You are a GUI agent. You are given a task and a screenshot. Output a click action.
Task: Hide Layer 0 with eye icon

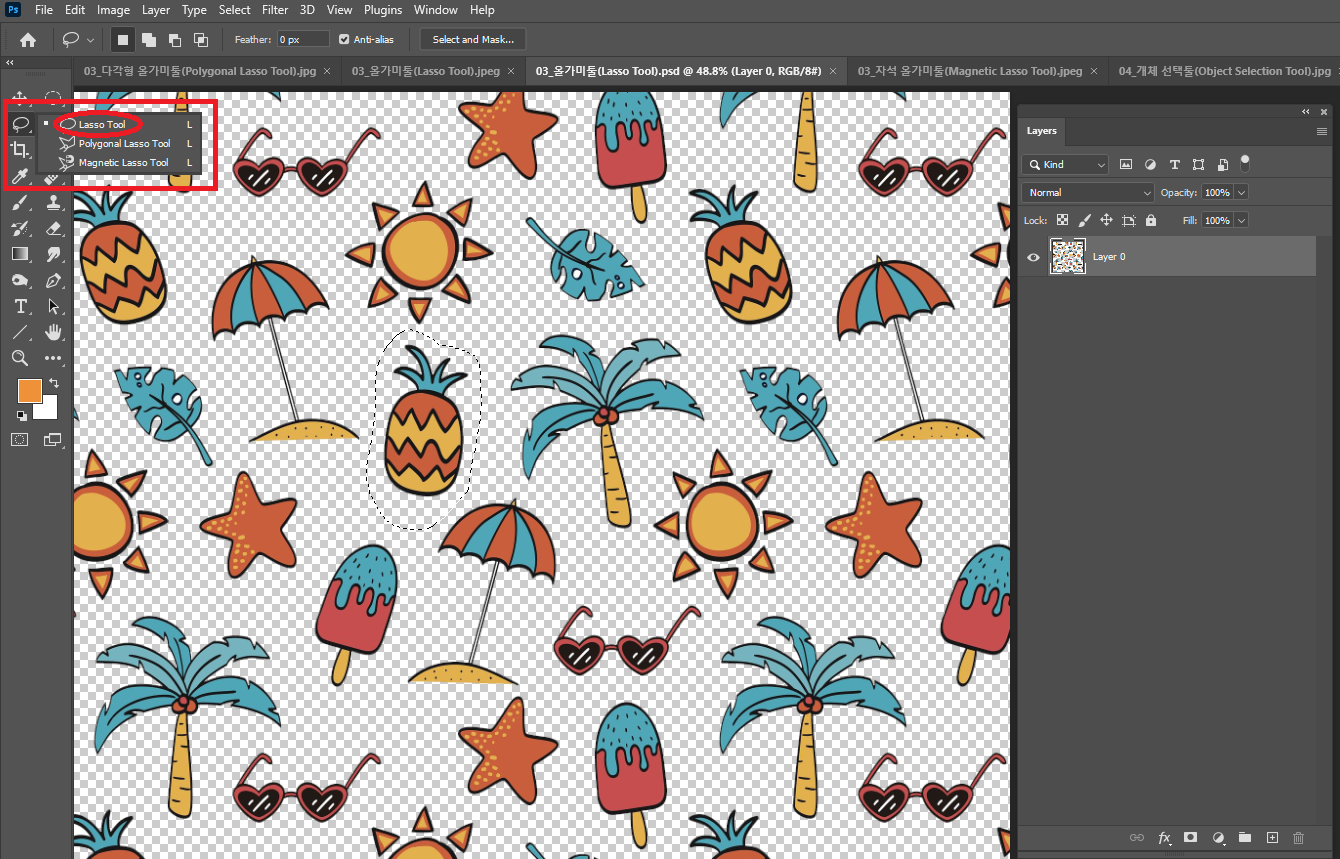point(1034,257)
